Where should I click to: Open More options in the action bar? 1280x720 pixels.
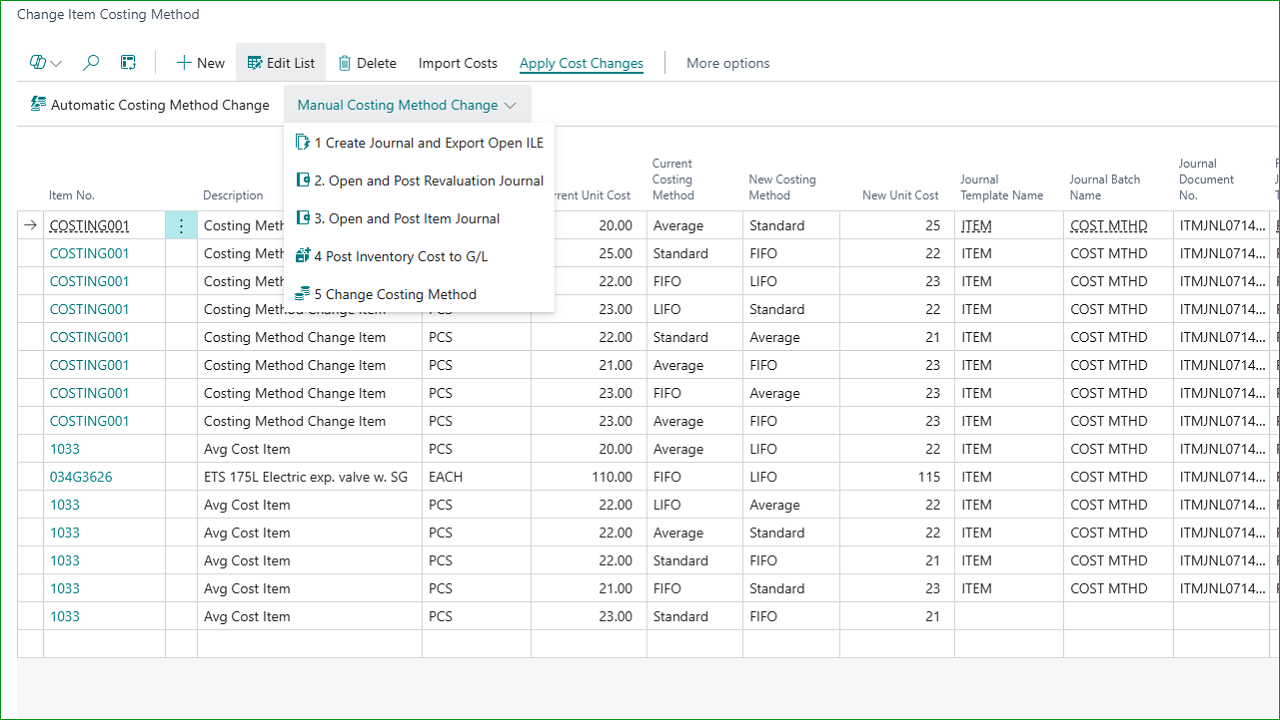coord(728,63)
